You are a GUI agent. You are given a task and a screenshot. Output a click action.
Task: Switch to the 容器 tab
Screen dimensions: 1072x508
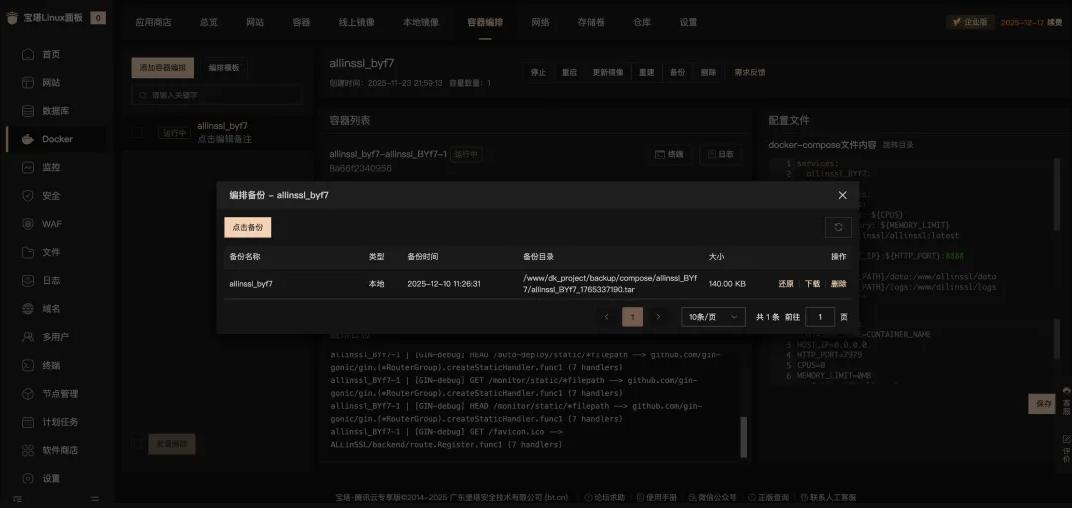[x=301, y=22]
